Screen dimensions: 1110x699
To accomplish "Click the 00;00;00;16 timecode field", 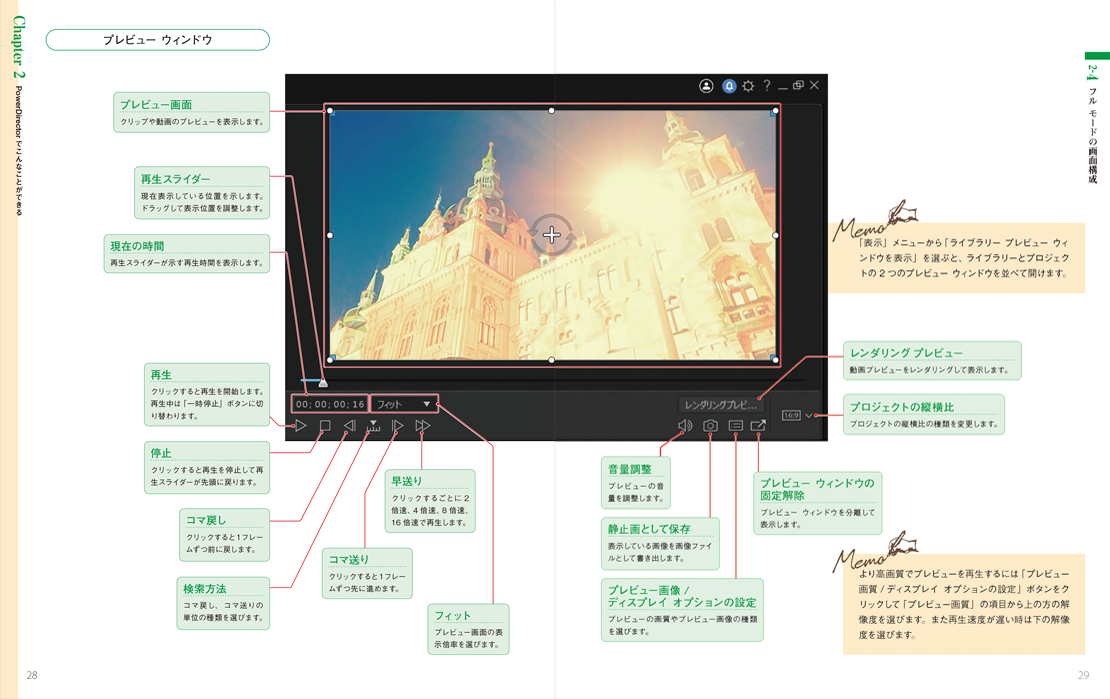I will point(330,404).
